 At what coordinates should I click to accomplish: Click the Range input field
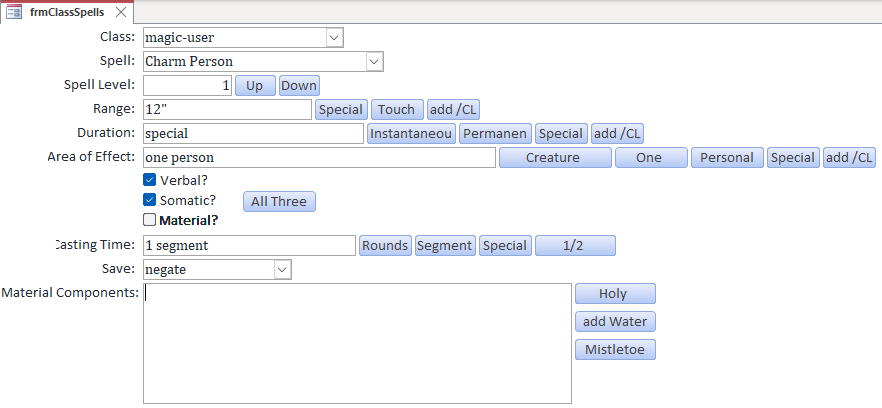tap(227, 110)
